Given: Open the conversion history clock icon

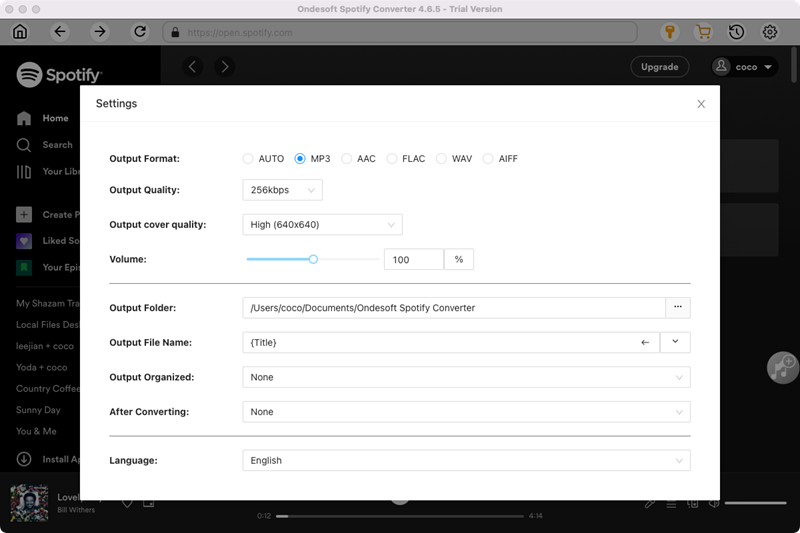Looking at the screenshot, I should pos(736,32).
